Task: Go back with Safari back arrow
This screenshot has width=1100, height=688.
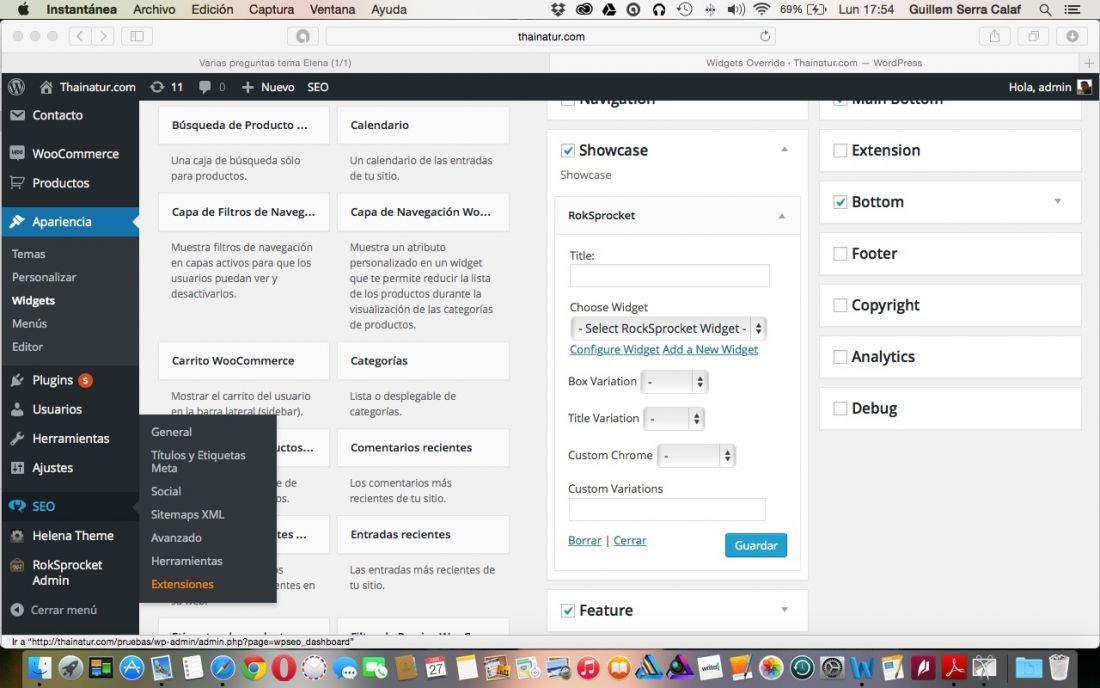Action: pyautogui.click(x=80, y=36)
